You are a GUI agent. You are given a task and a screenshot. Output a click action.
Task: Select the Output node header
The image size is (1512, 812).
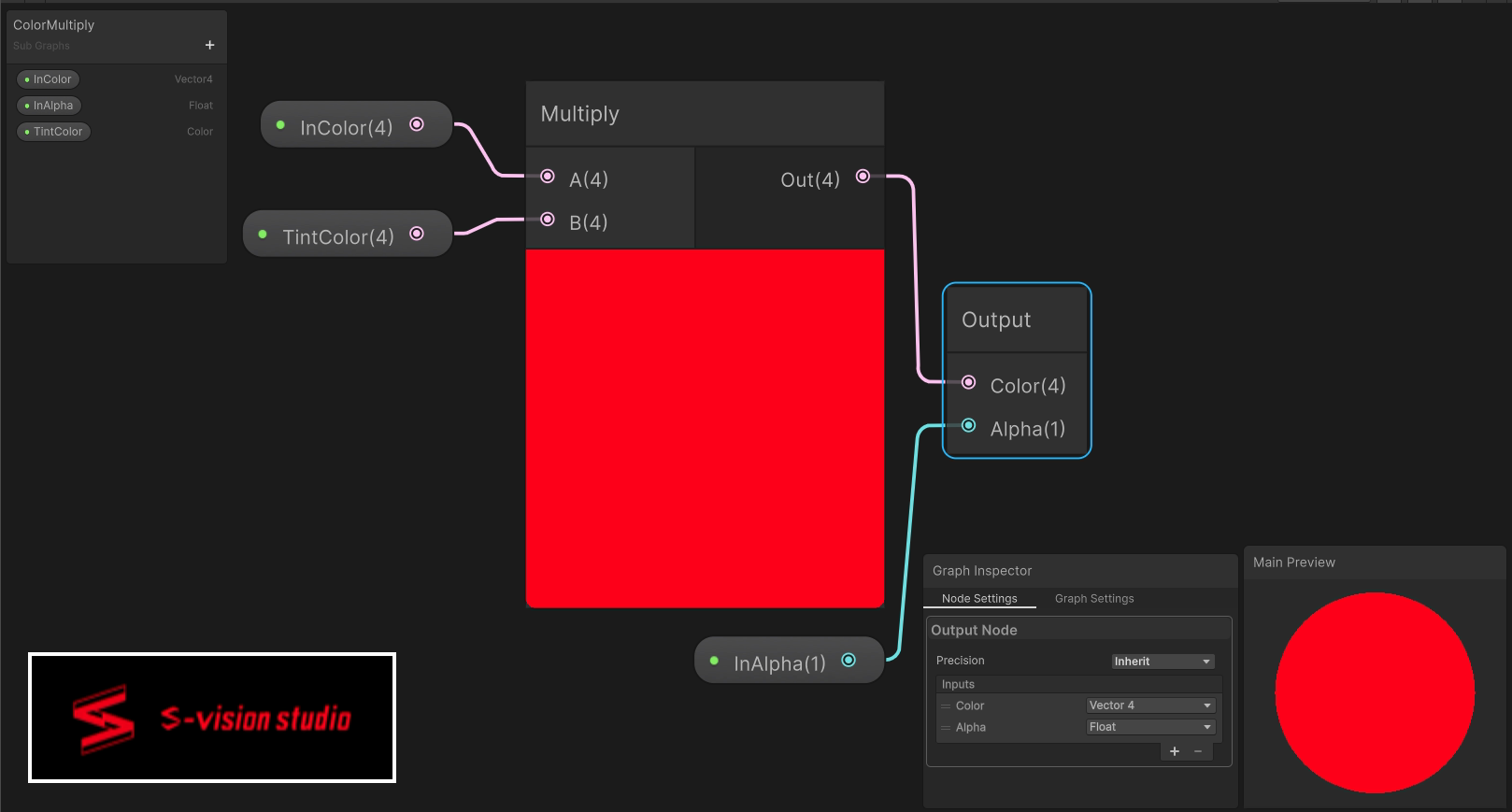(x=1017, y=320)
